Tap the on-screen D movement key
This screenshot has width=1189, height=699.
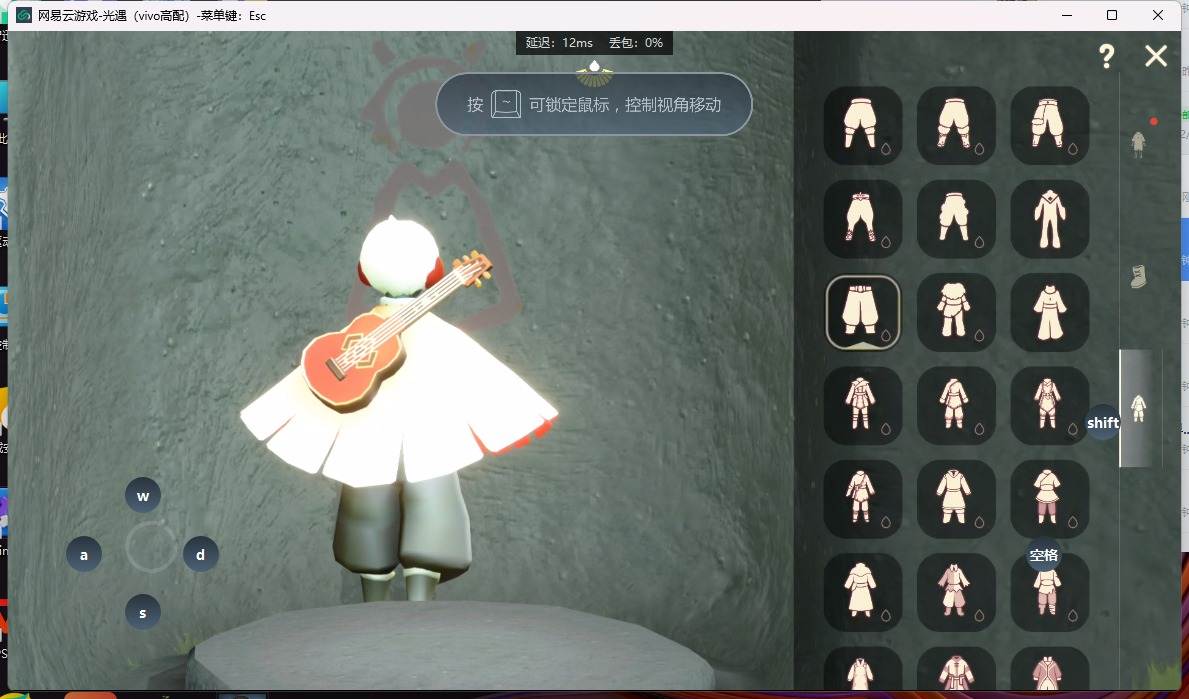pos(200,555)
